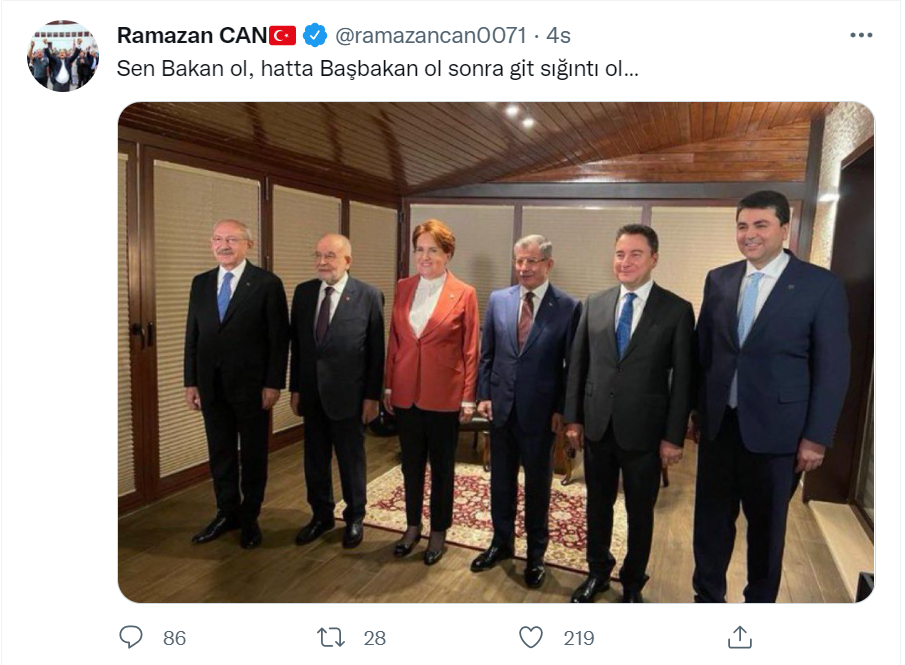Like the tweet with the heart icon
The width and height of the screenshot is (905, 665).
(x=531, y=637)
